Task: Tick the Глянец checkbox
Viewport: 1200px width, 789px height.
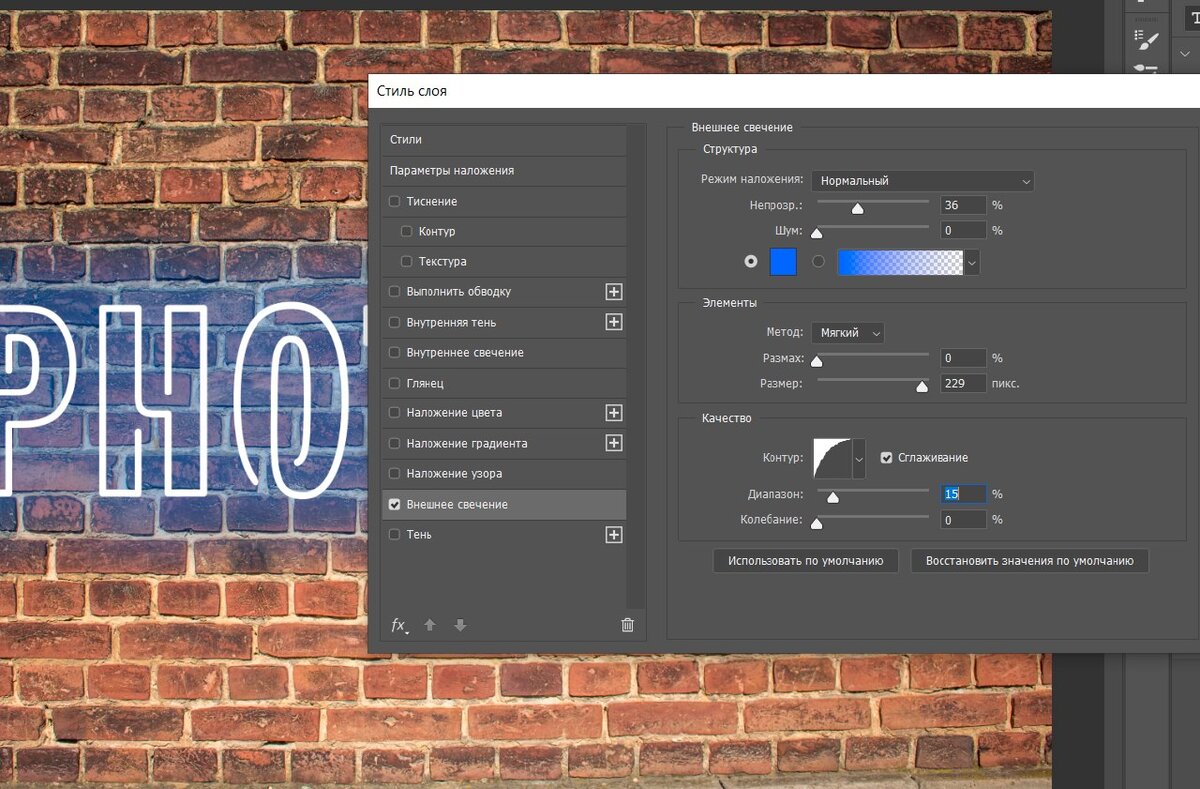Action: (394, 383)
